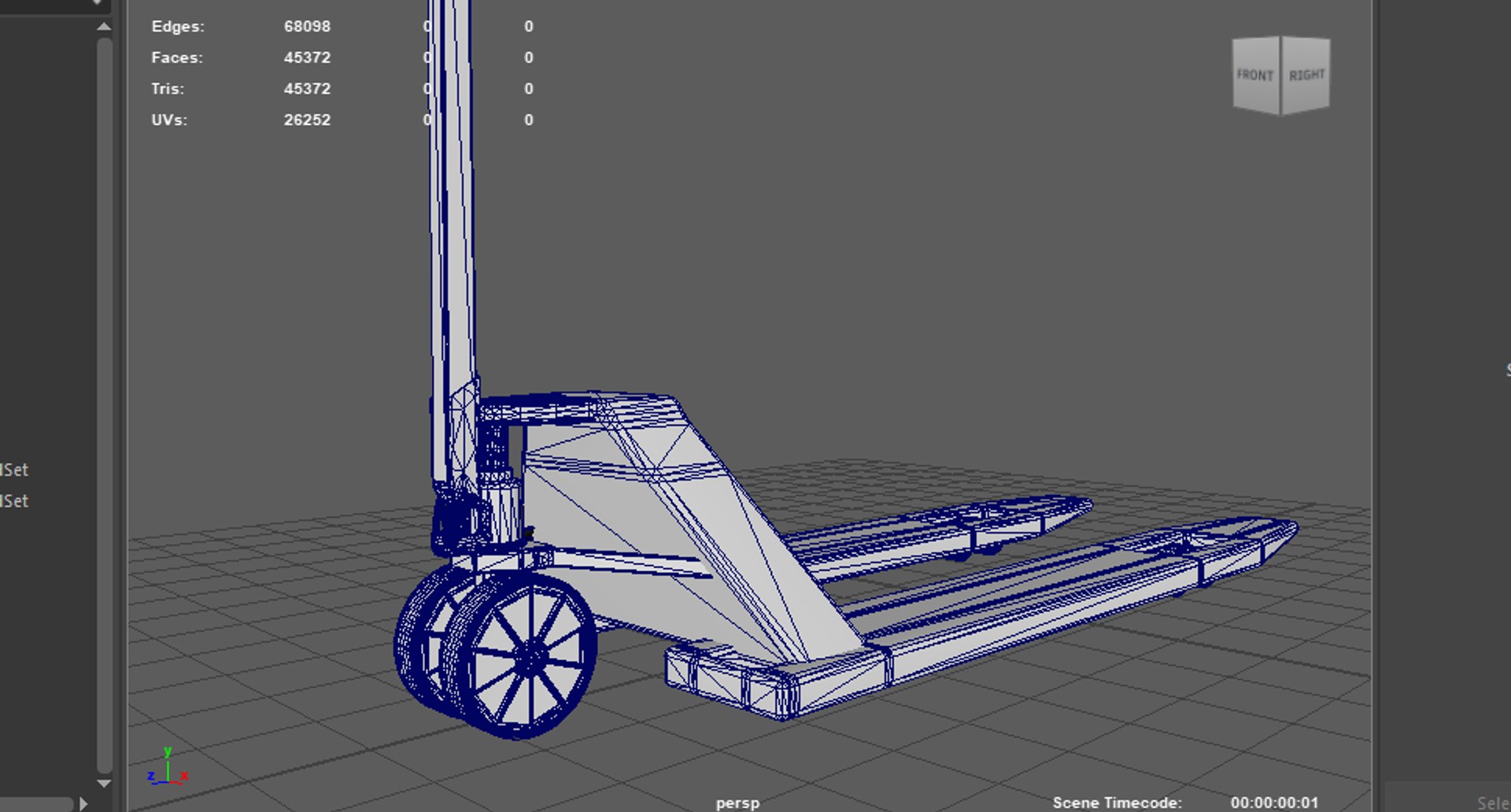Click the persp camera name label
The height and width of the screenshot is (812, 1511).
pos(737,803)
